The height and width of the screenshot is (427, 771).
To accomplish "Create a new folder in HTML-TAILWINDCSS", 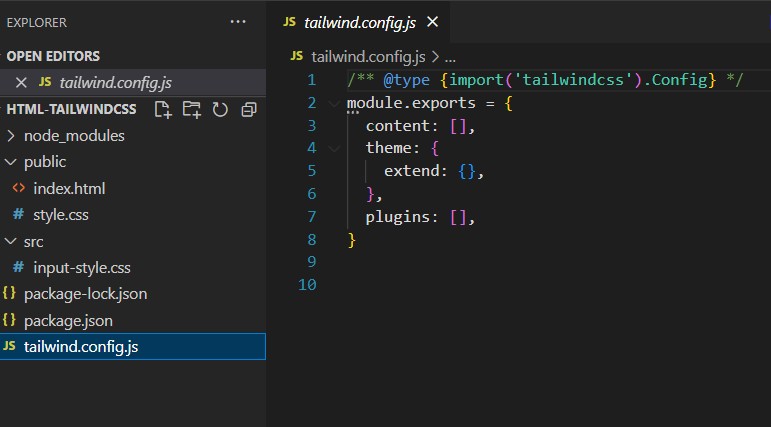I will pos(192,109).
